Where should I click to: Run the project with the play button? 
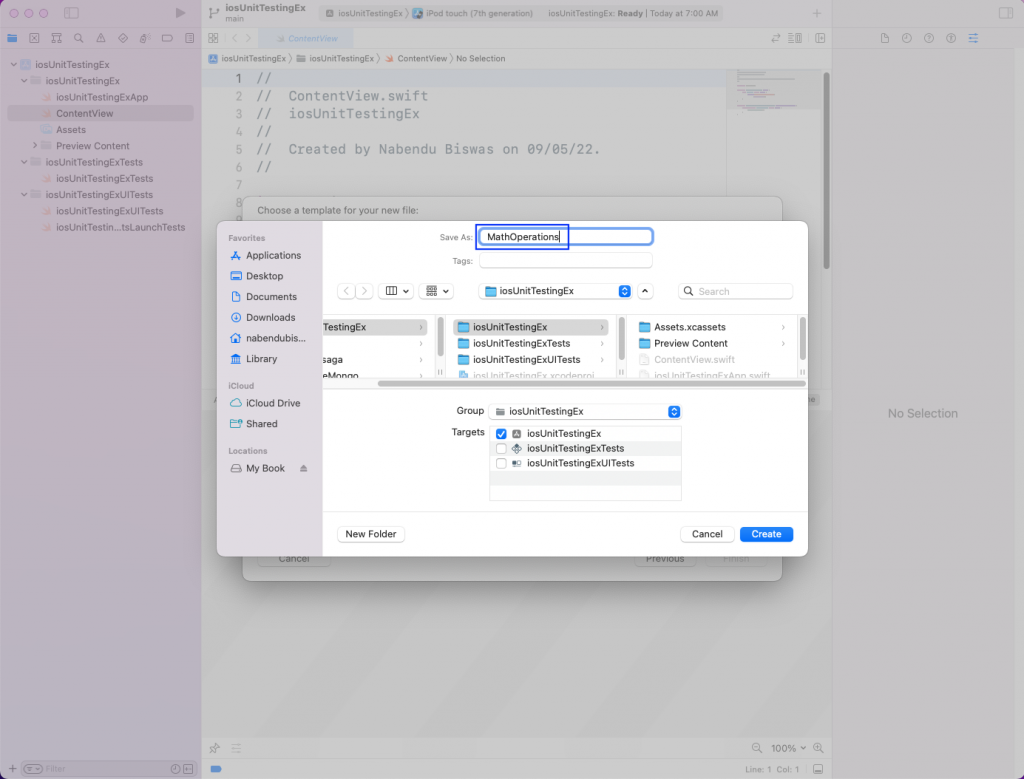tap(180, 12)
